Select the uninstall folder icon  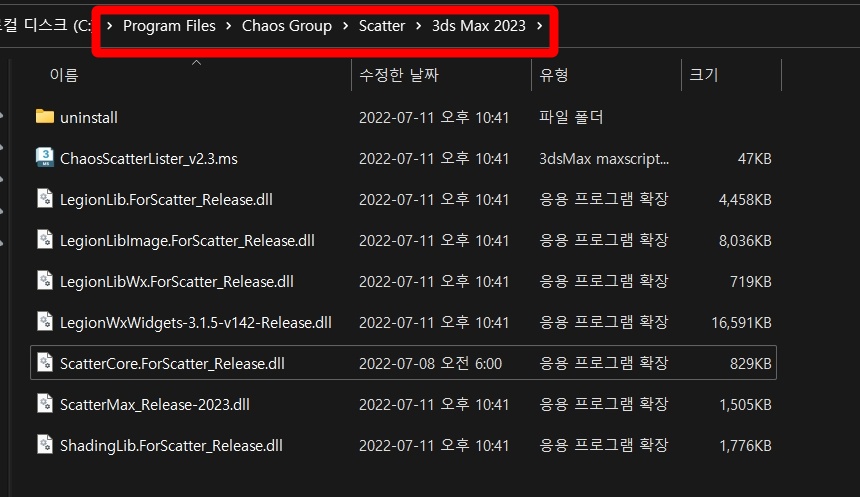click(45, 116)
